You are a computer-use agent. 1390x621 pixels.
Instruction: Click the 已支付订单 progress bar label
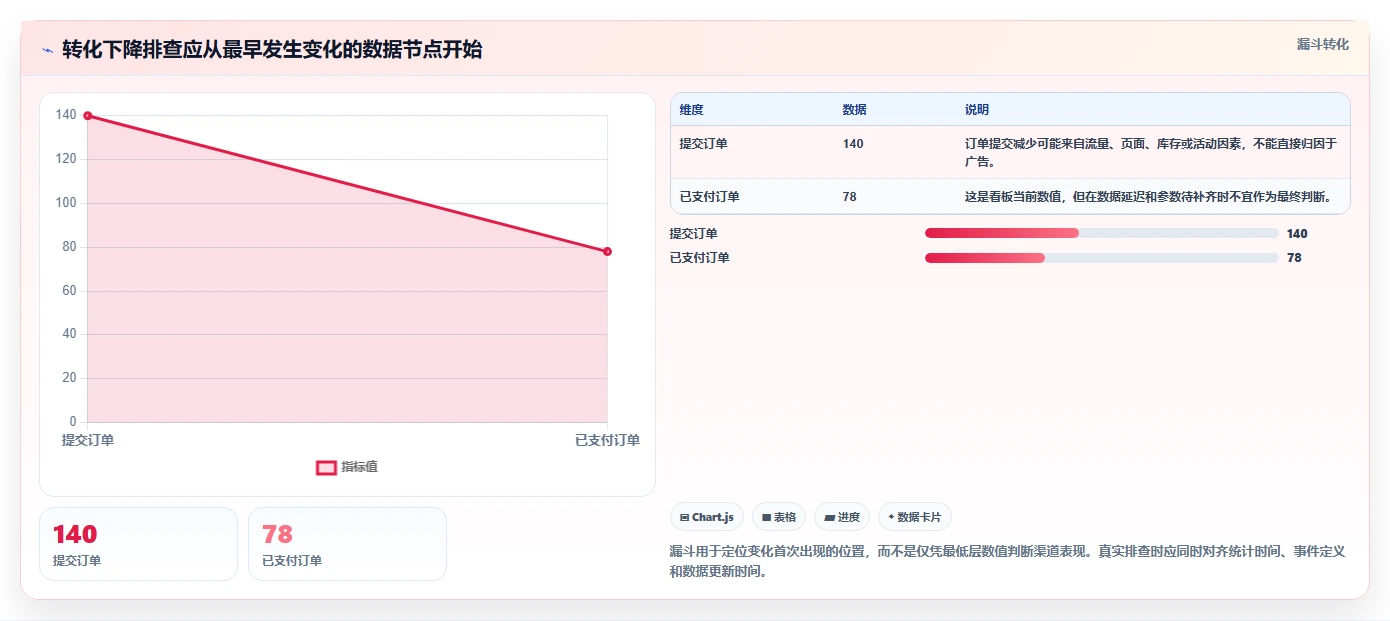coord(700,258)
